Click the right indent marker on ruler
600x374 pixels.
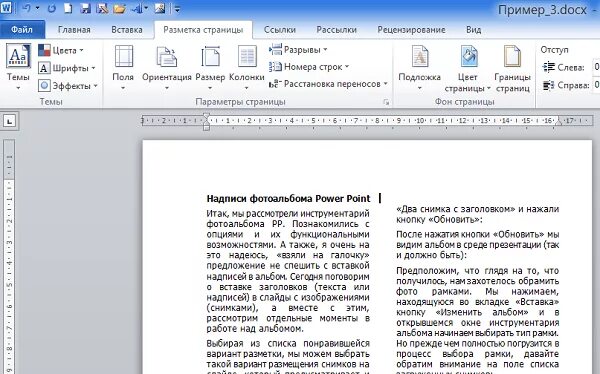(x=558, y=122)
